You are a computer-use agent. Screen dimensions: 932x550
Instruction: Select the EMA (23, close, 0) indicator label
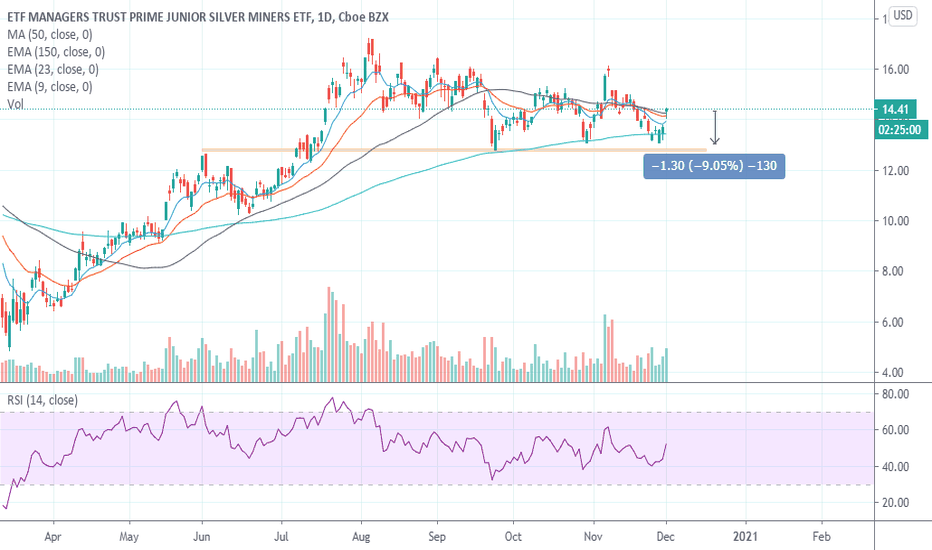(x=53, y=69)
